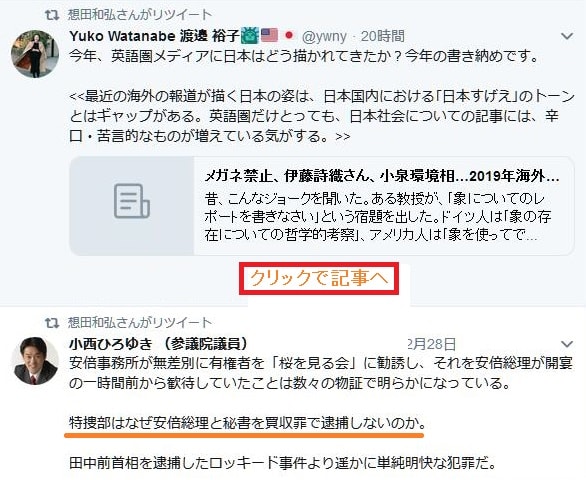Click the US flag emoji next to the name
This screenshot has height=480, width=586.
[x=269, y=36]
